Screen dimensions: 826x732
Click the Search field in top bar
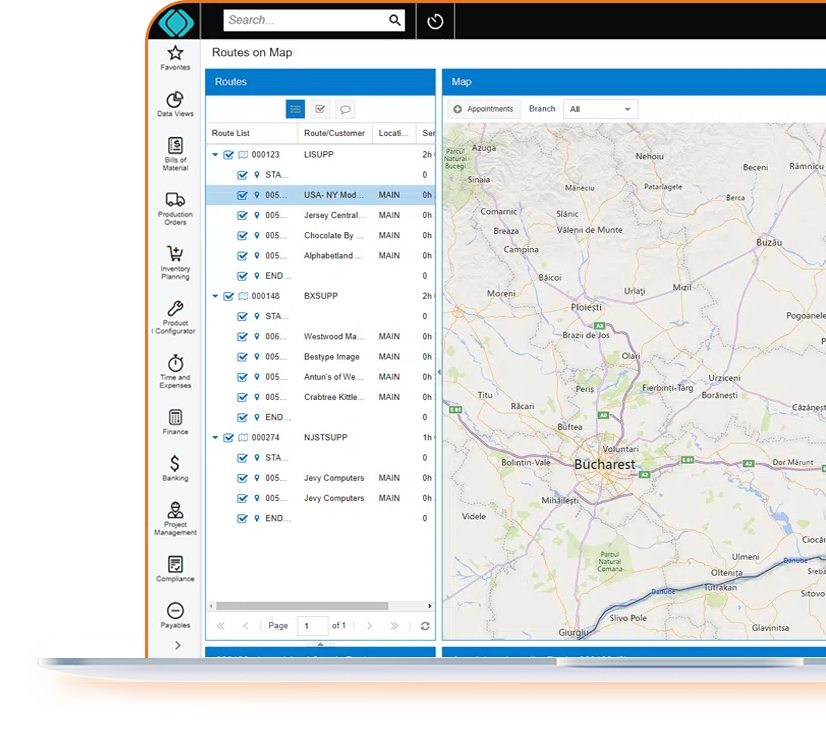coord(305,20)
